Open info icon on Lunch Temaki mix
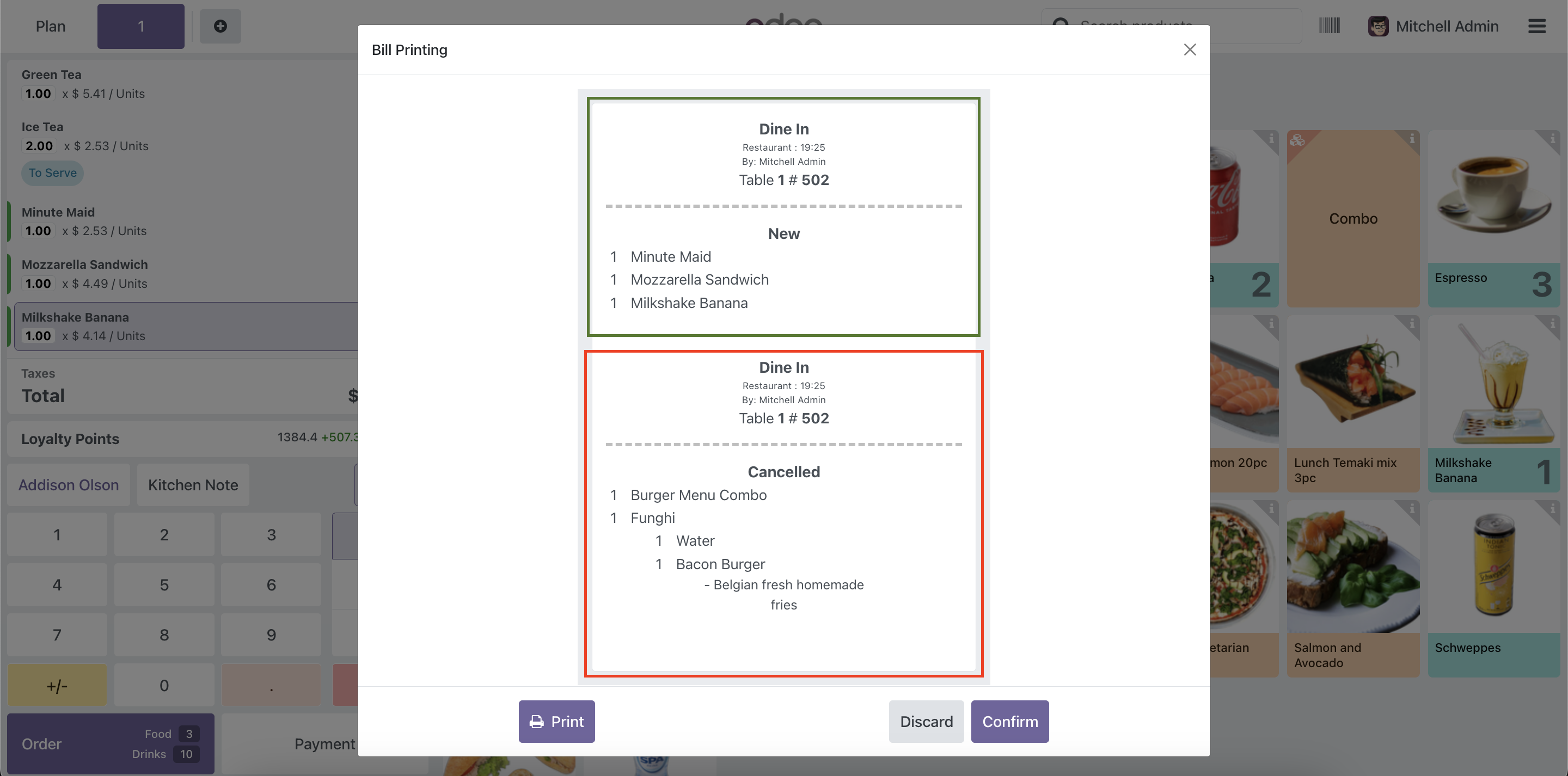This screenshot has width=1568, height=776. click(x=1412, y=324)
